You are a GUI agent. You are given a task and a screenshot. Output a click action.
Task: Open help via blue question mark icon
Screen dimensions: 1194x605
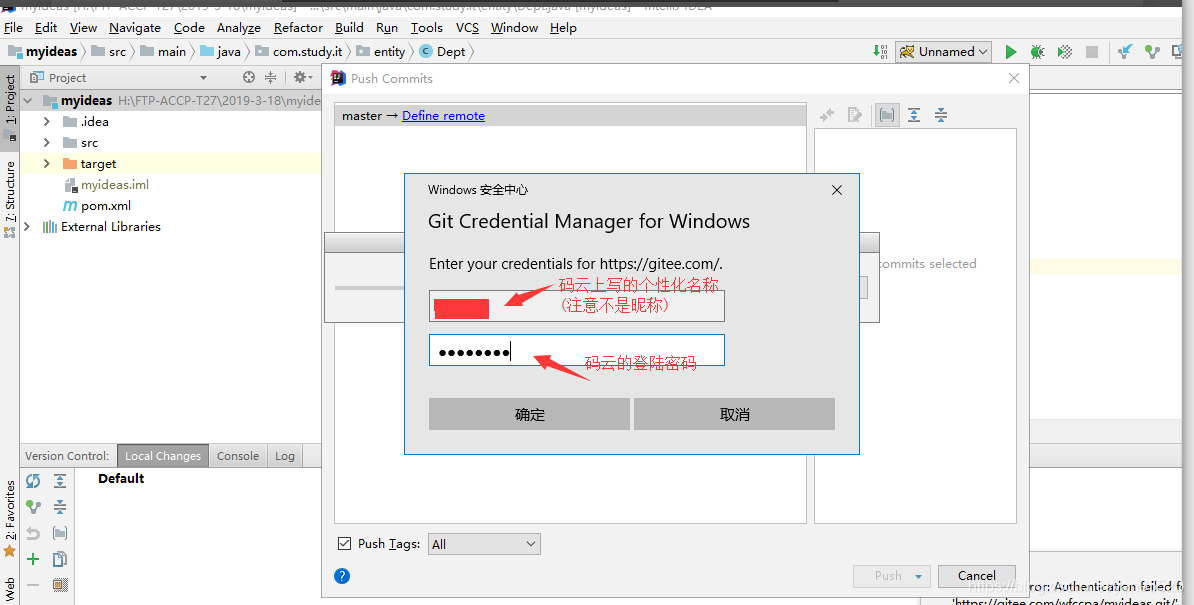tap(342, 576)
